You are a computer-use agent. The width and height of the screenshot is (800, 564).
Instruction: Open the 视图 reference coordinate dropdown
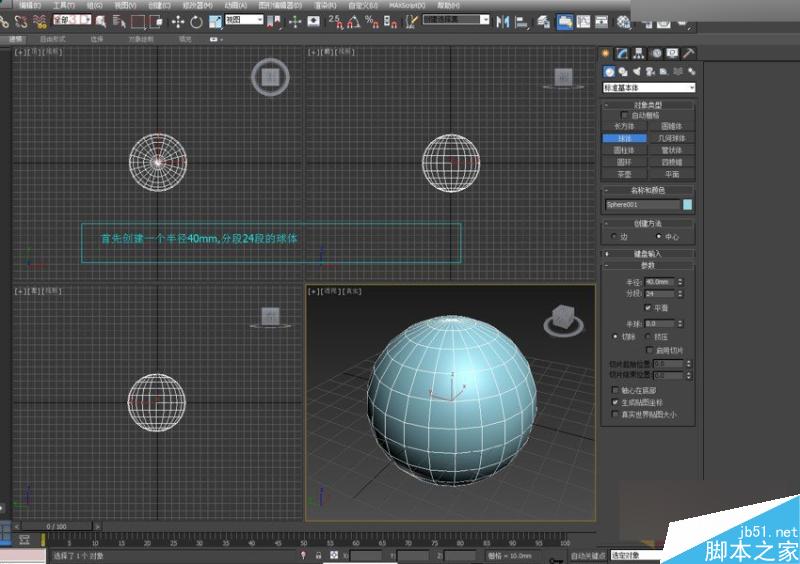[244, 19]
